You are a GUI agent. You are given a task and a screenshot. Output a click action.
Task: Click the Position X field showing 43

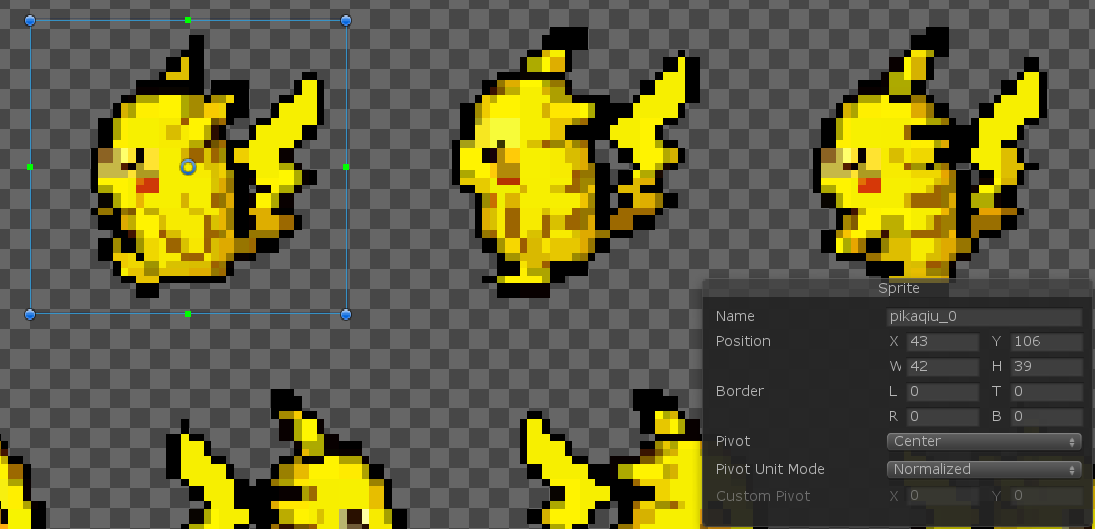942,341
